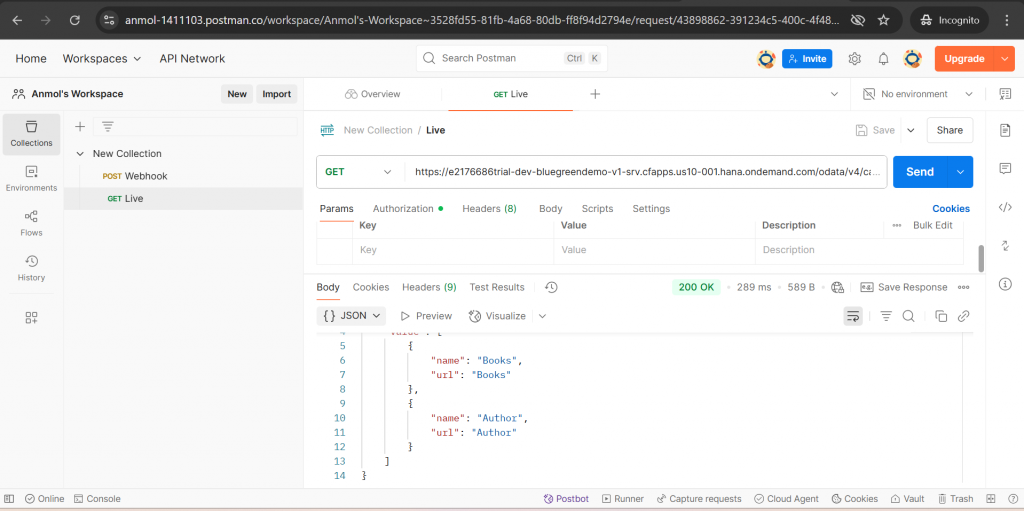Open the Overview tab
Viewport: 1024px width, 511px height.
[x=372, y=94]
